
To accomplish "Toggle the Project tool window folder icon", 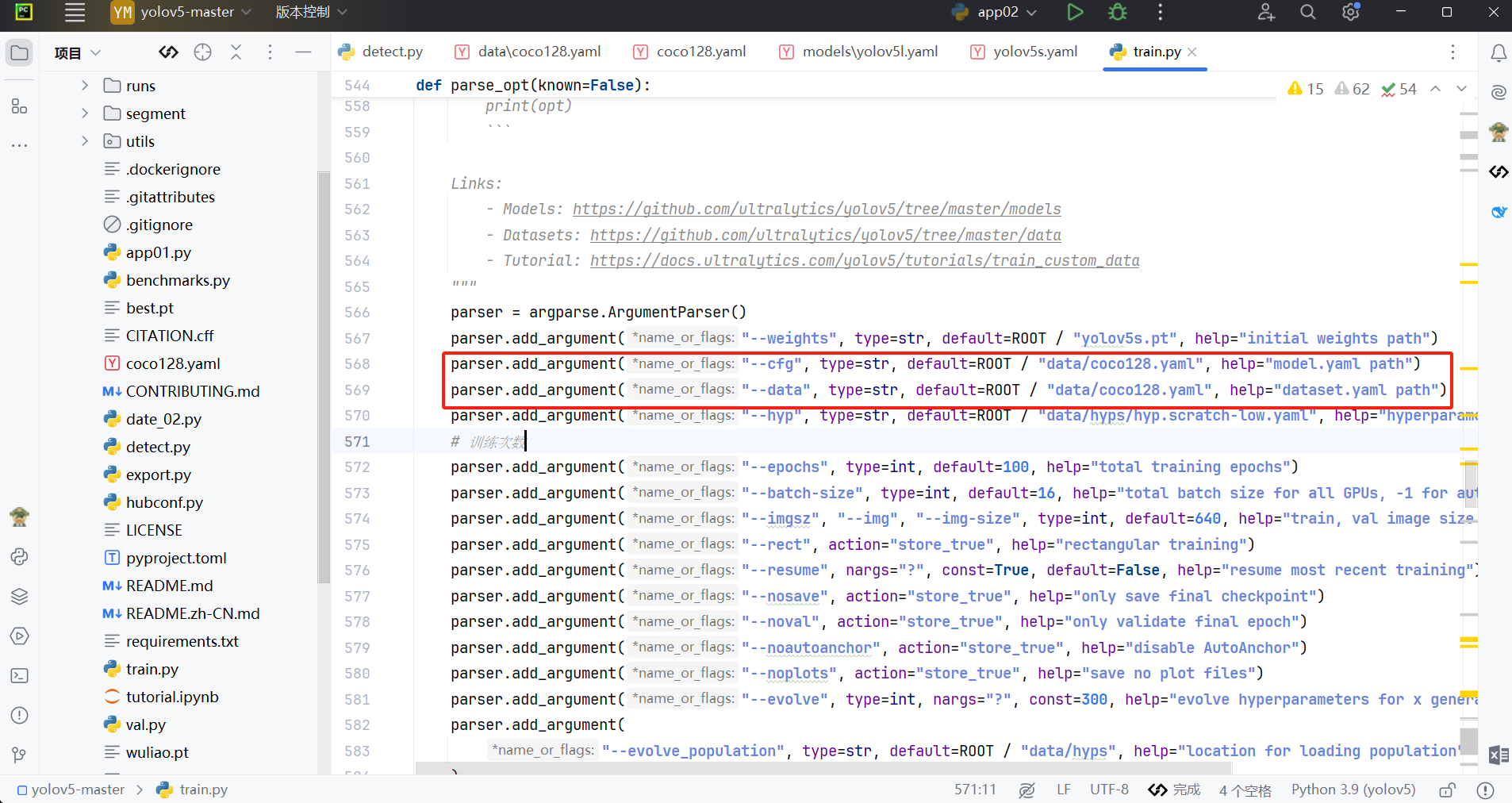I will pyautogui.click(x=19, y=53).
